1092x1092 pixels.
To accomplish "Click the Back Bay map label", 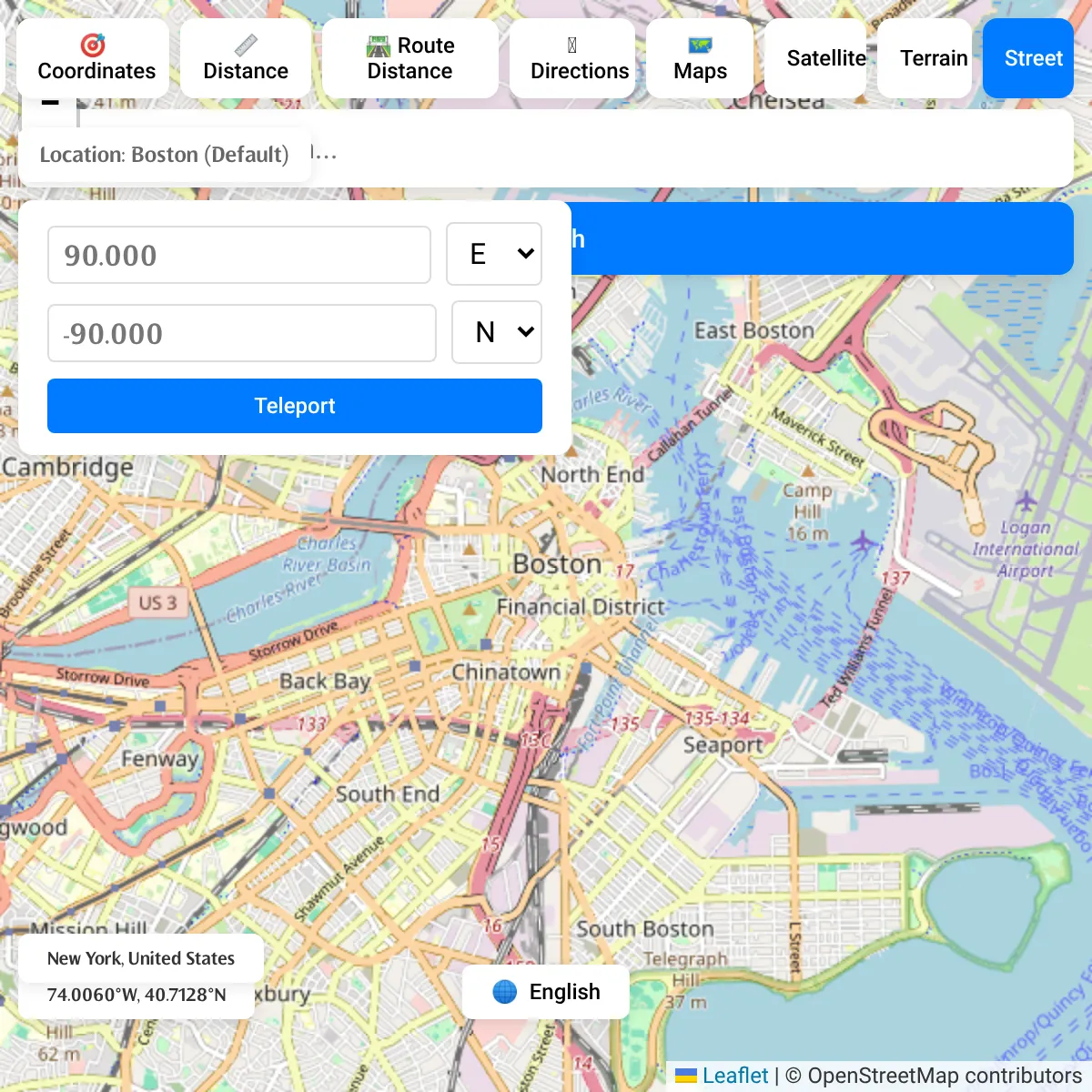I will tap(325, 681).
